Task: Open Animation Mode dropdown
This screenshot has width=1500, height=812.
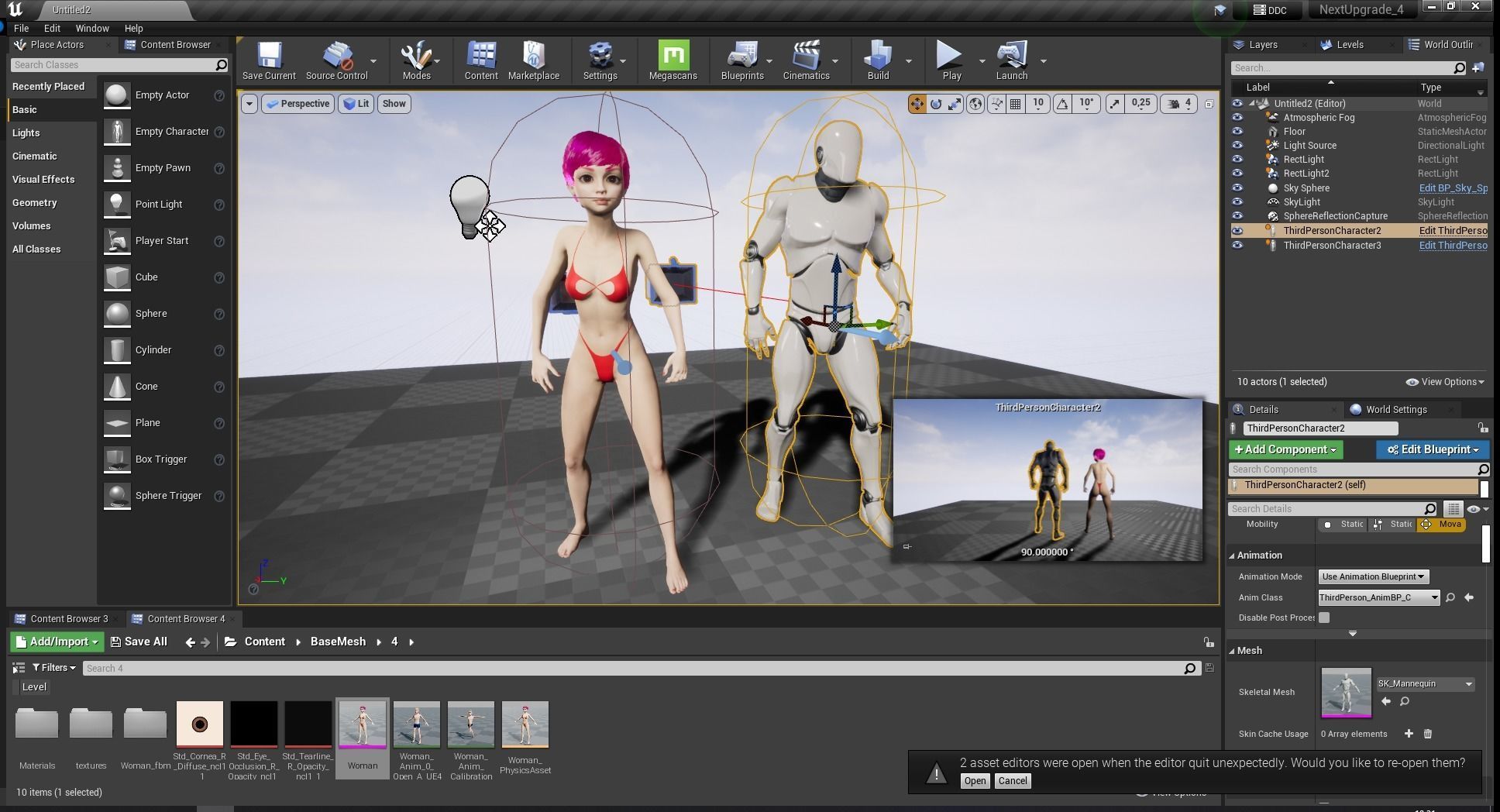Action: pyautogui.click(x=1374, y=576)
